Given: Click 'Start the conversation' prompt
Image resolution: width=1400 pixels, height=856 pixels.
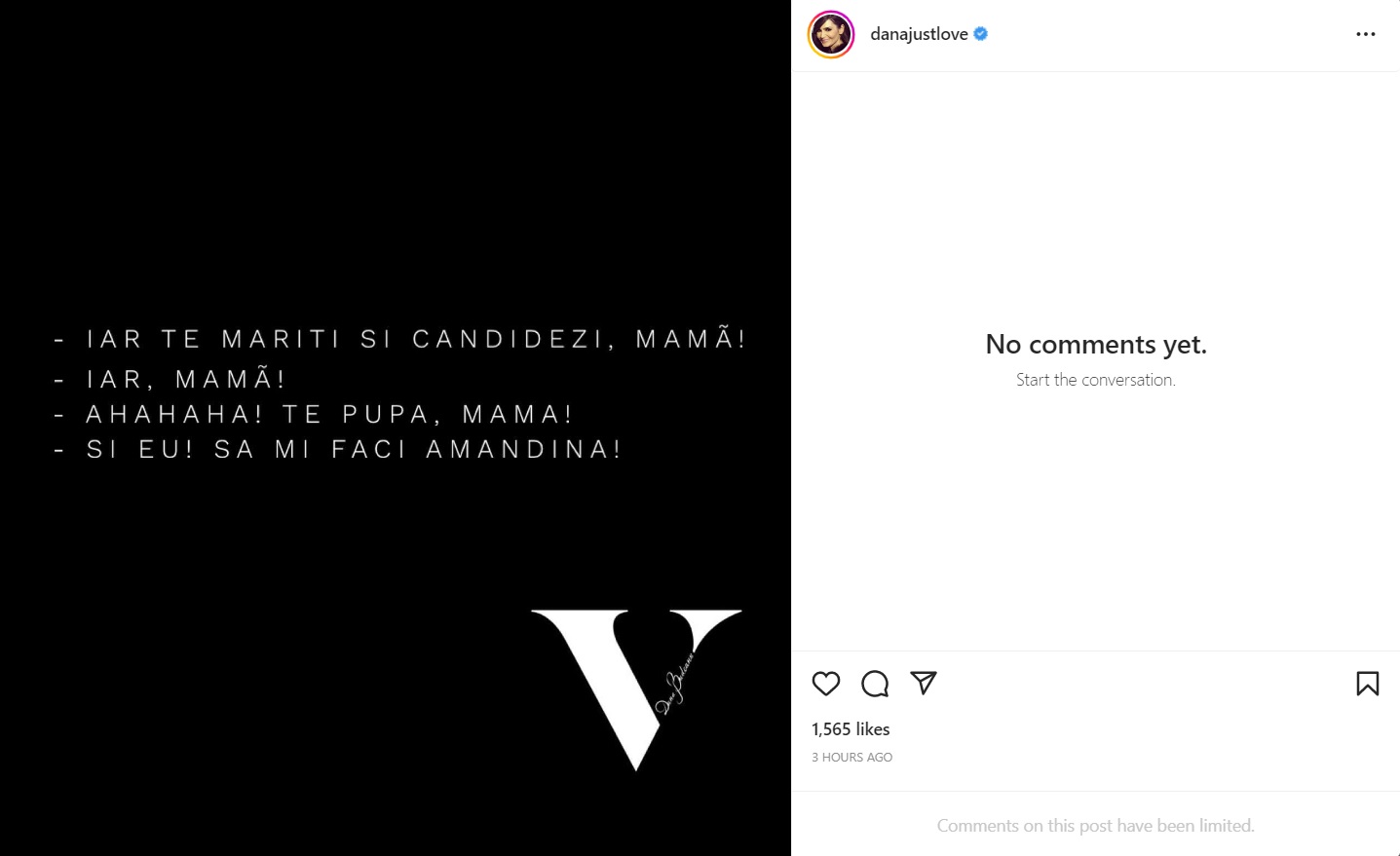Looking at the screenshot, I should pyautogui.click(x=1095, y=379).
